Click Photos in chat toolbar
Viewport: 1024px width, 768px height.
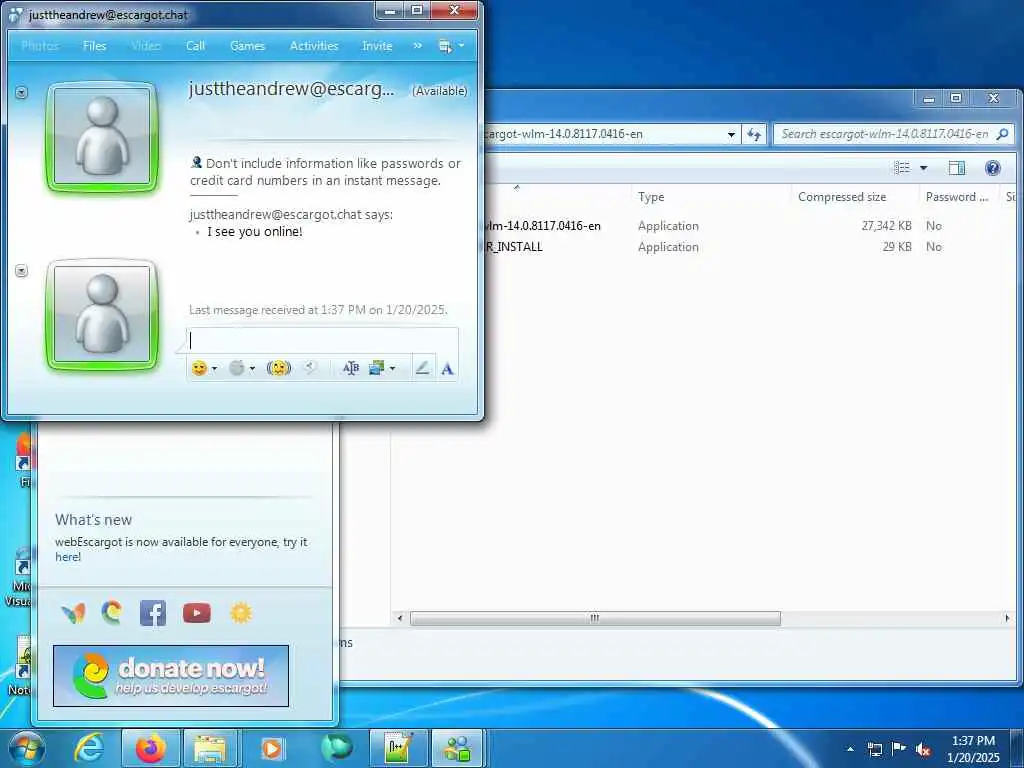40,46
